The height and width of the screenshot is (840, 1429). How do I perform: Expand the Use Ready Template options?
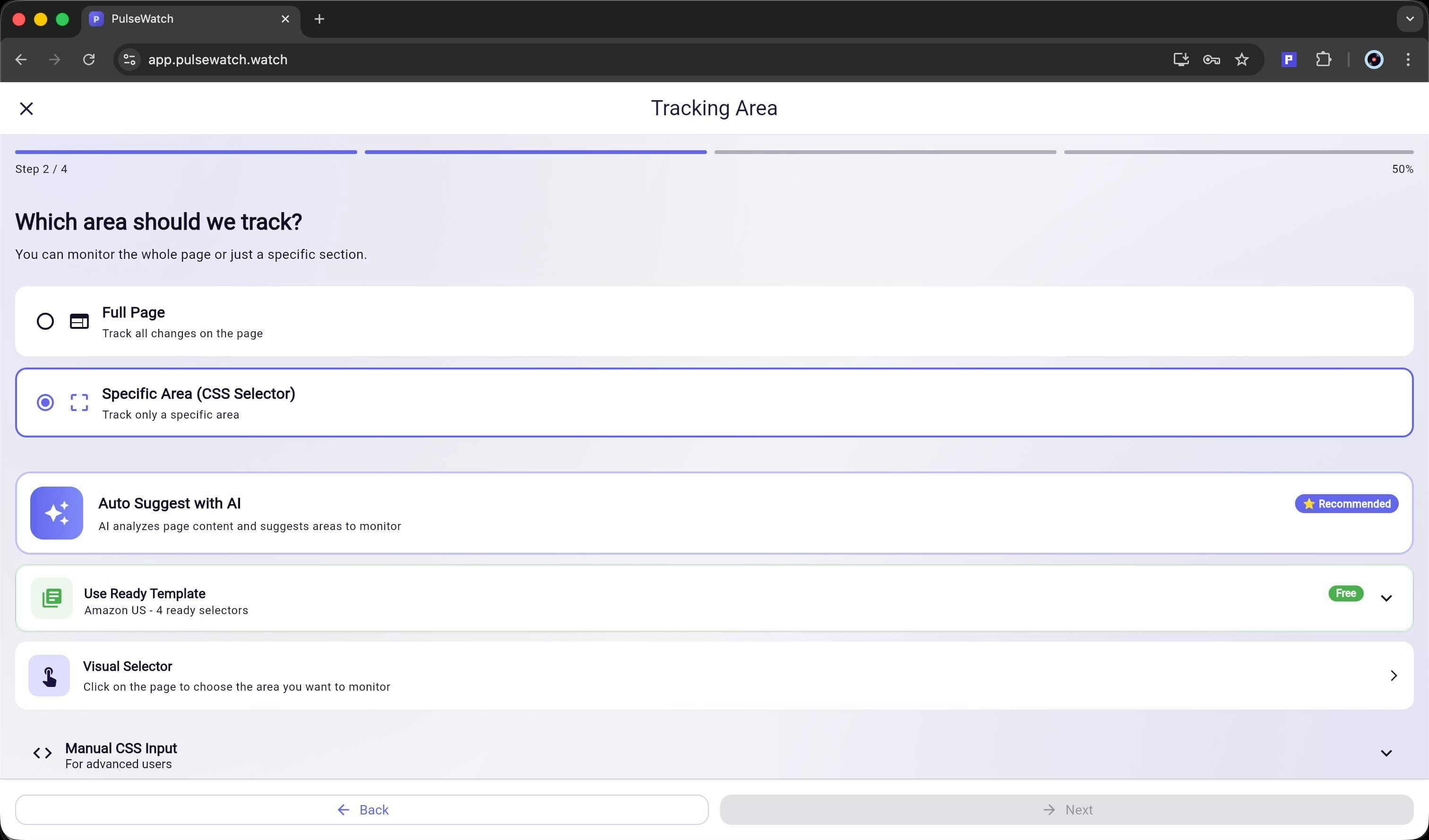[x=1386, y=598]
